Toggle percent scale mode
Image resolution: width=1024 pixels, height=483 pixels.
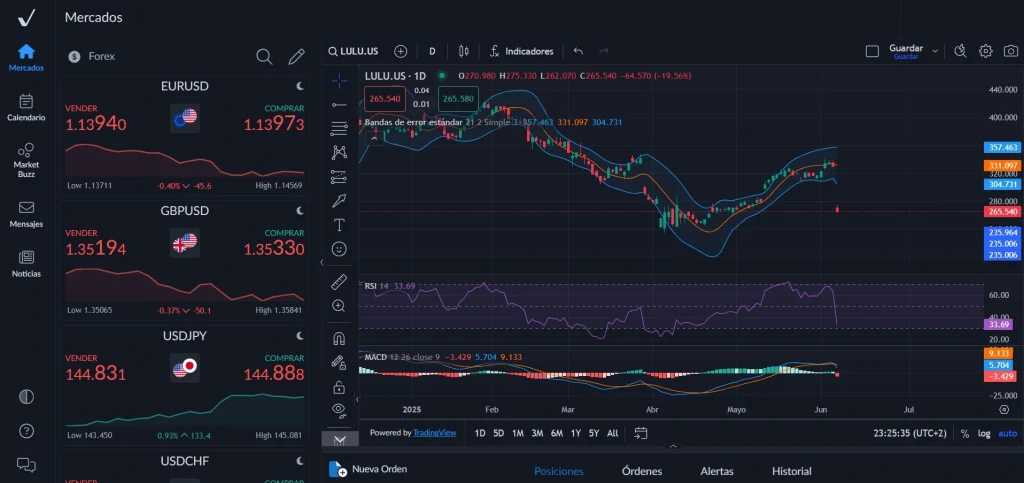coord(965,433)
